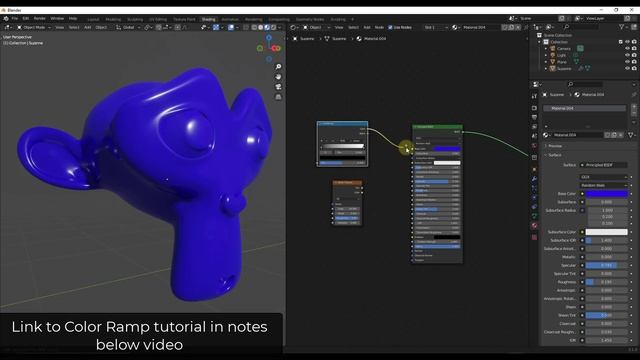Viewport: 640px width, 360px height.
Task: Open the World properties tab icon
Action: (534, 146)
